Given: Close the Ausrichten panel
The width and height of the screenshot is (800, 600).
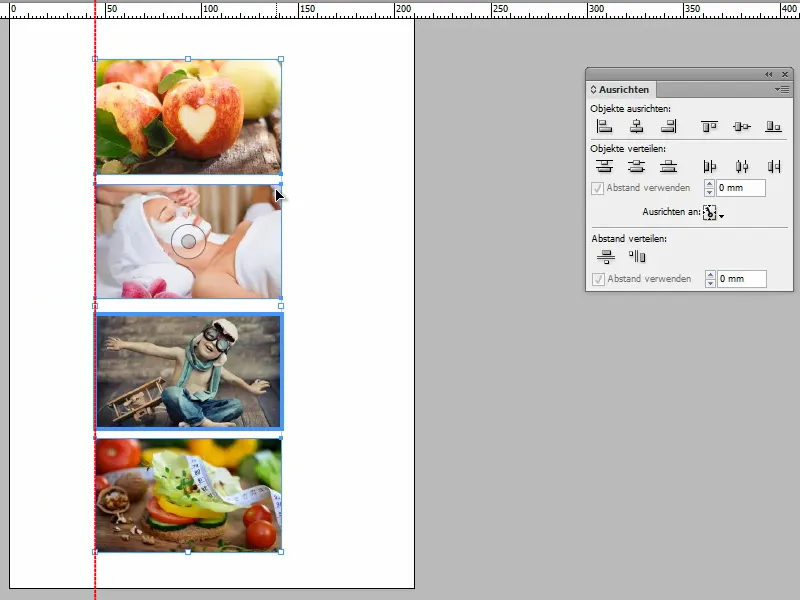Looking at the screenshot, I should coord(785,74).
